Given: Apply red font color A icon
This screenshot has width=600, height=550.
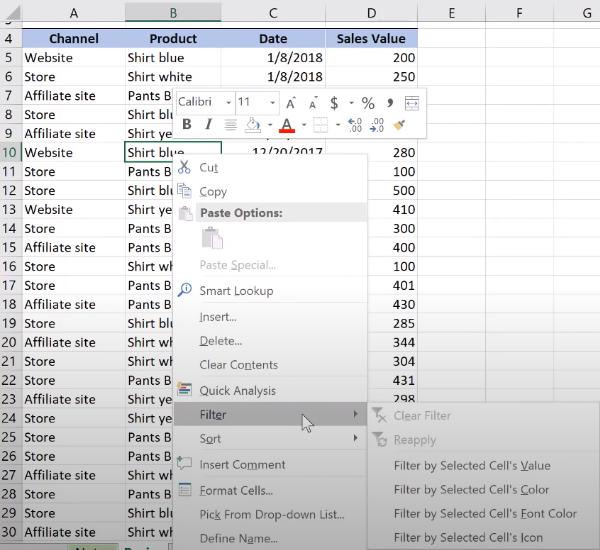Looking at the screenshot, I should click(x=287, y=125).
